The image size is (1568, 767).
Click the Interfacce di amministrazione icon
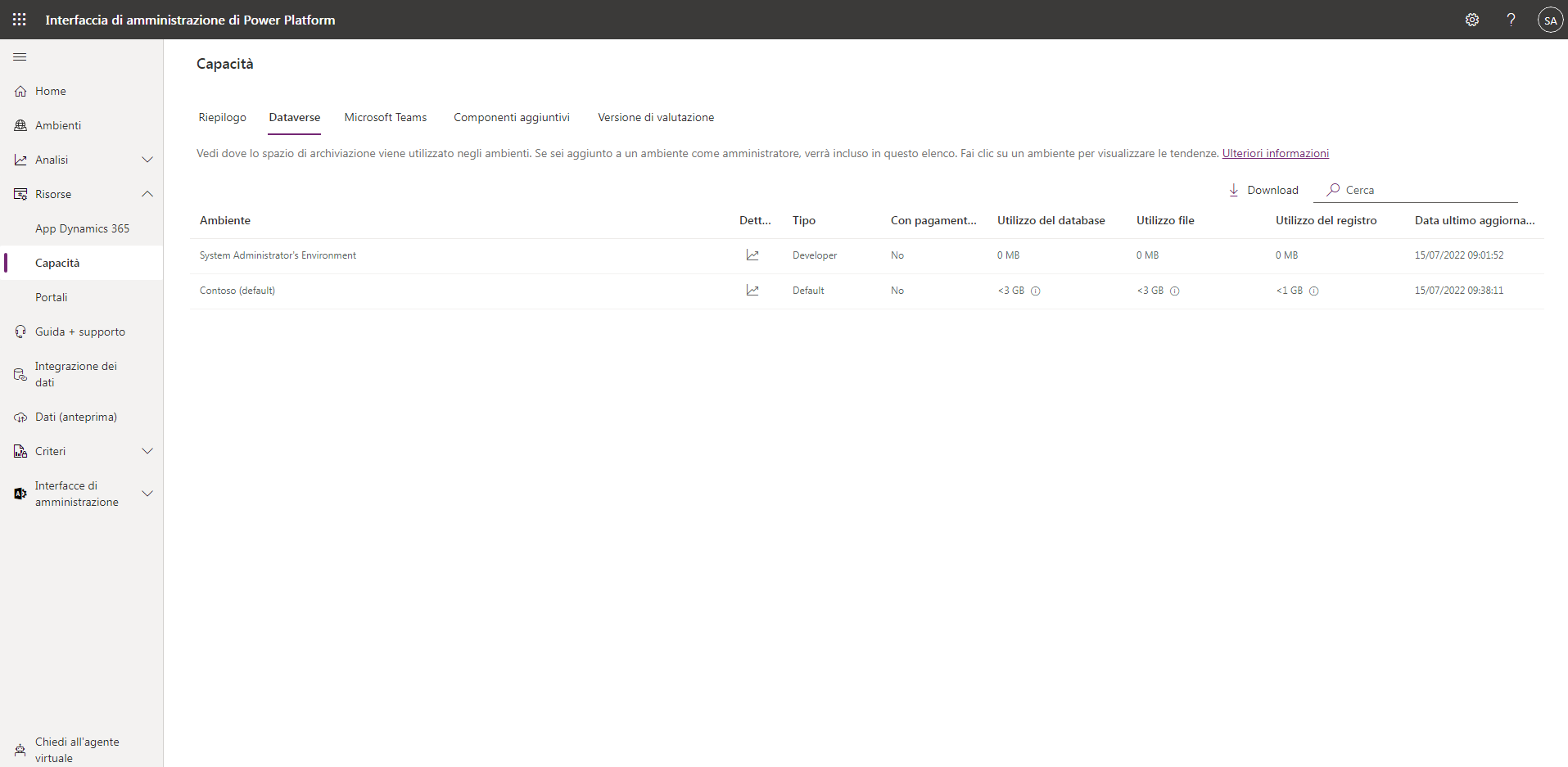(x=20, y=494)
